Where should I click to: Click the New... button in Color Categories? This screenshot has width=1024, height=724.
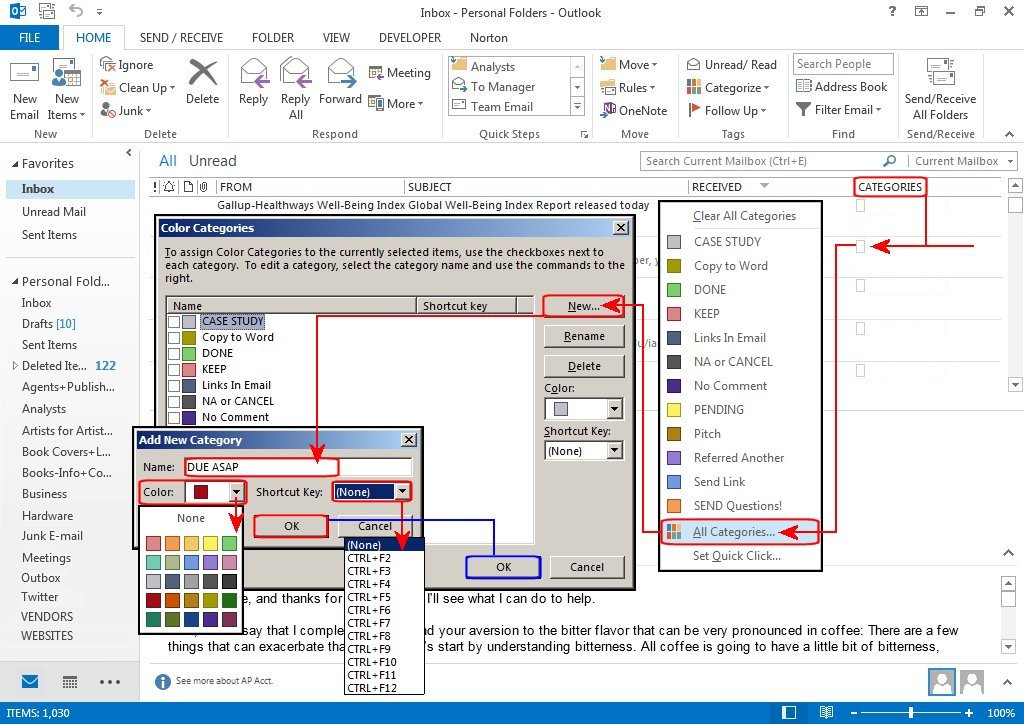583,306
